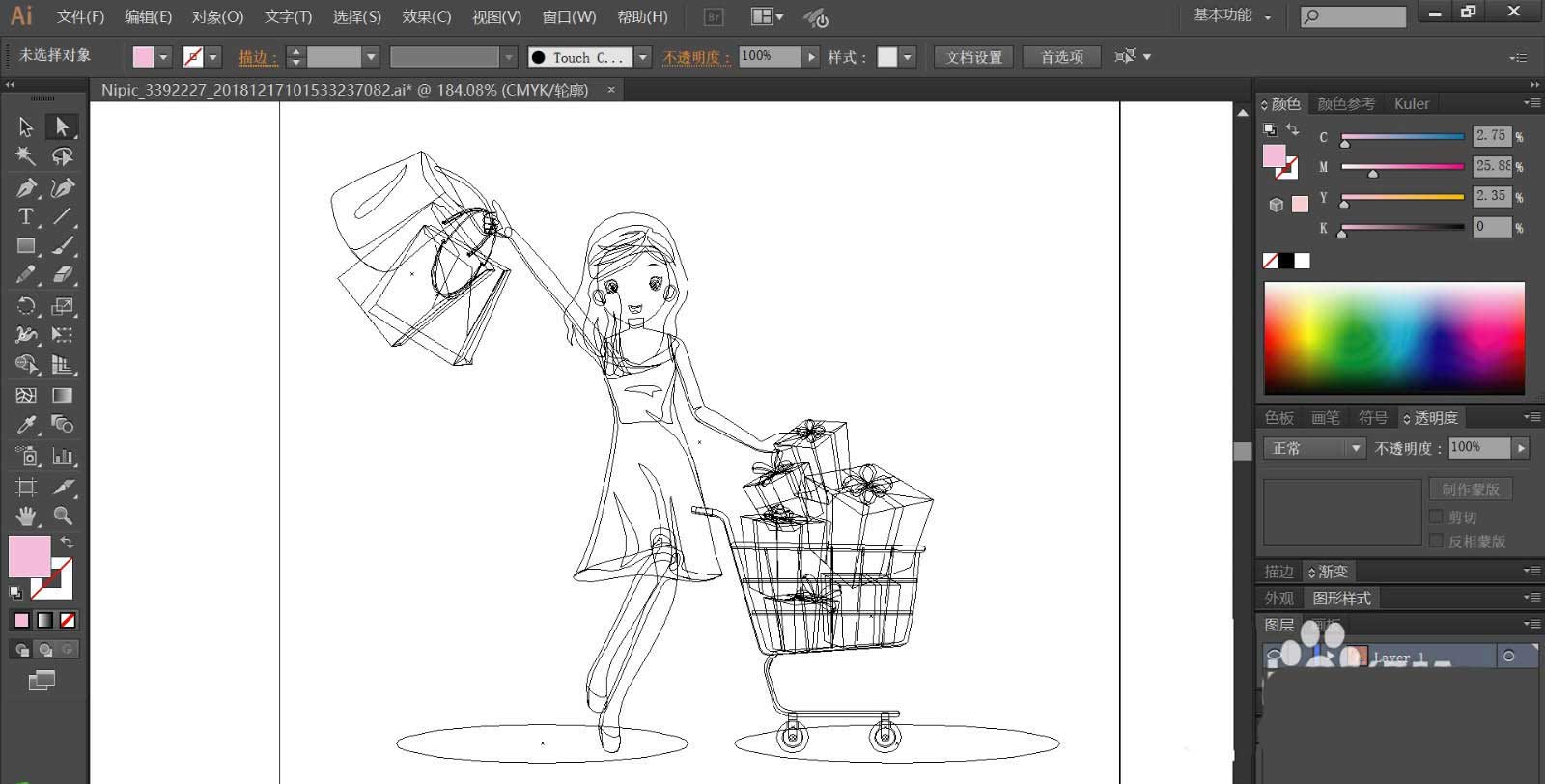
Task: Click the M magenta slider
Action: [x=1403, y=167]
